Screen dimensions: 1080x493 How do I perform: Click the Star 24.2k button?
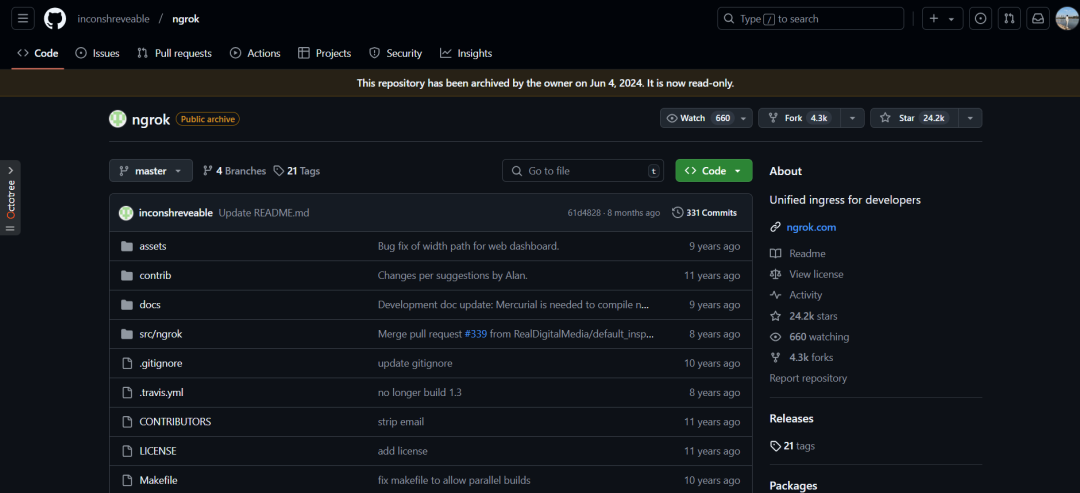914,118
